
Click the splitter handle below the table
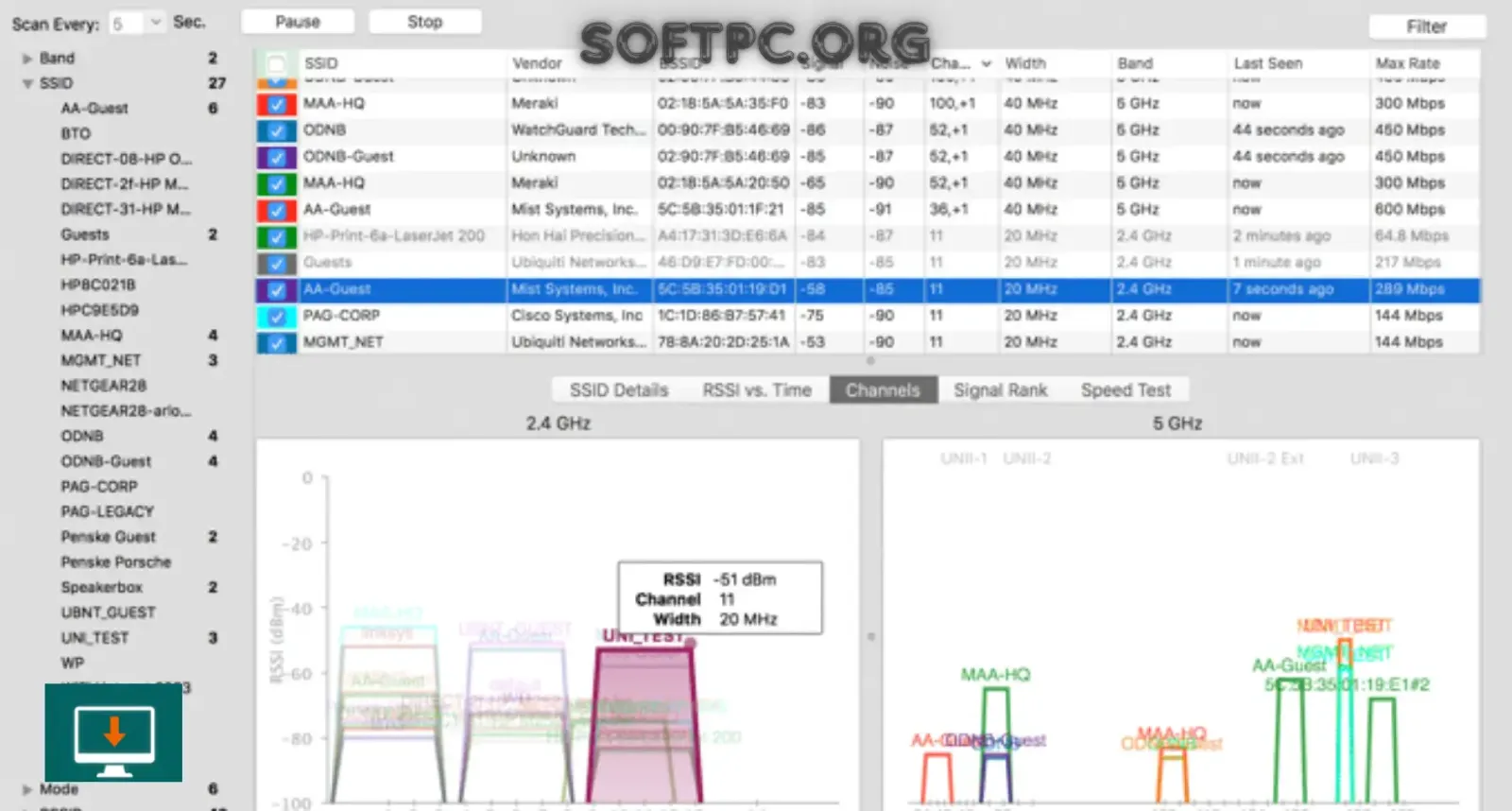[870, 360]
